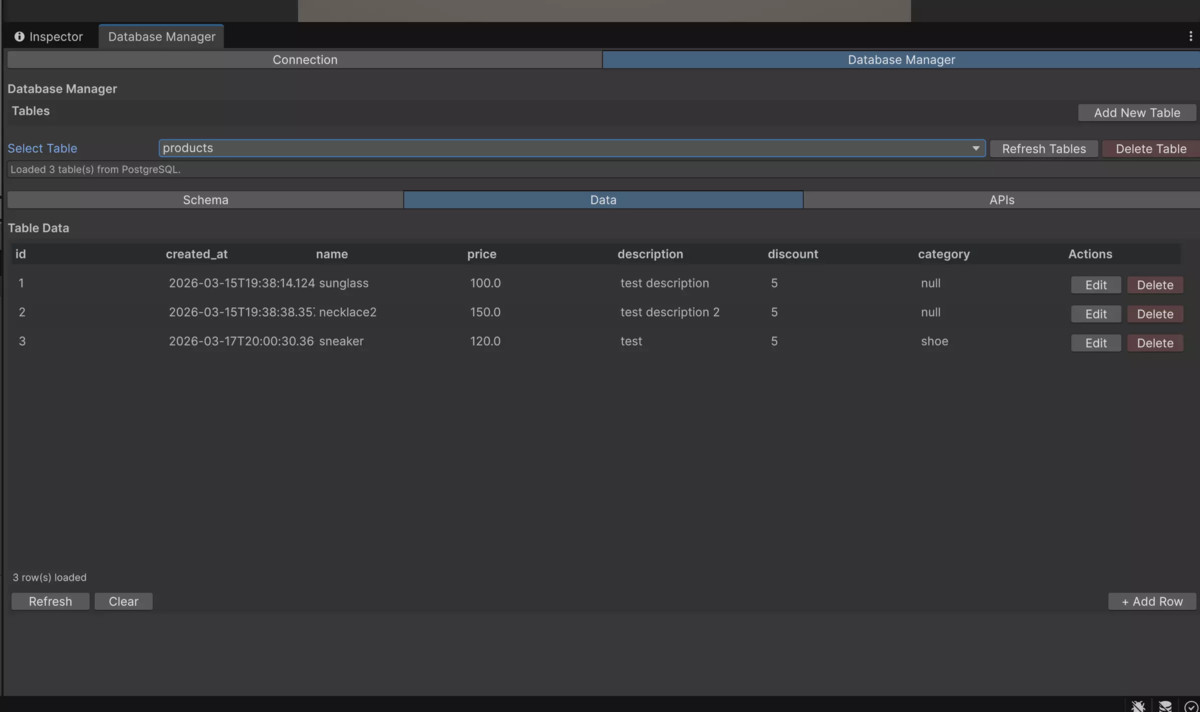Screen dimensions: 1200x712
Task: Click the 2026-03-15T19:38:14 timestamp cell
Action: click(x=241, y=283)
